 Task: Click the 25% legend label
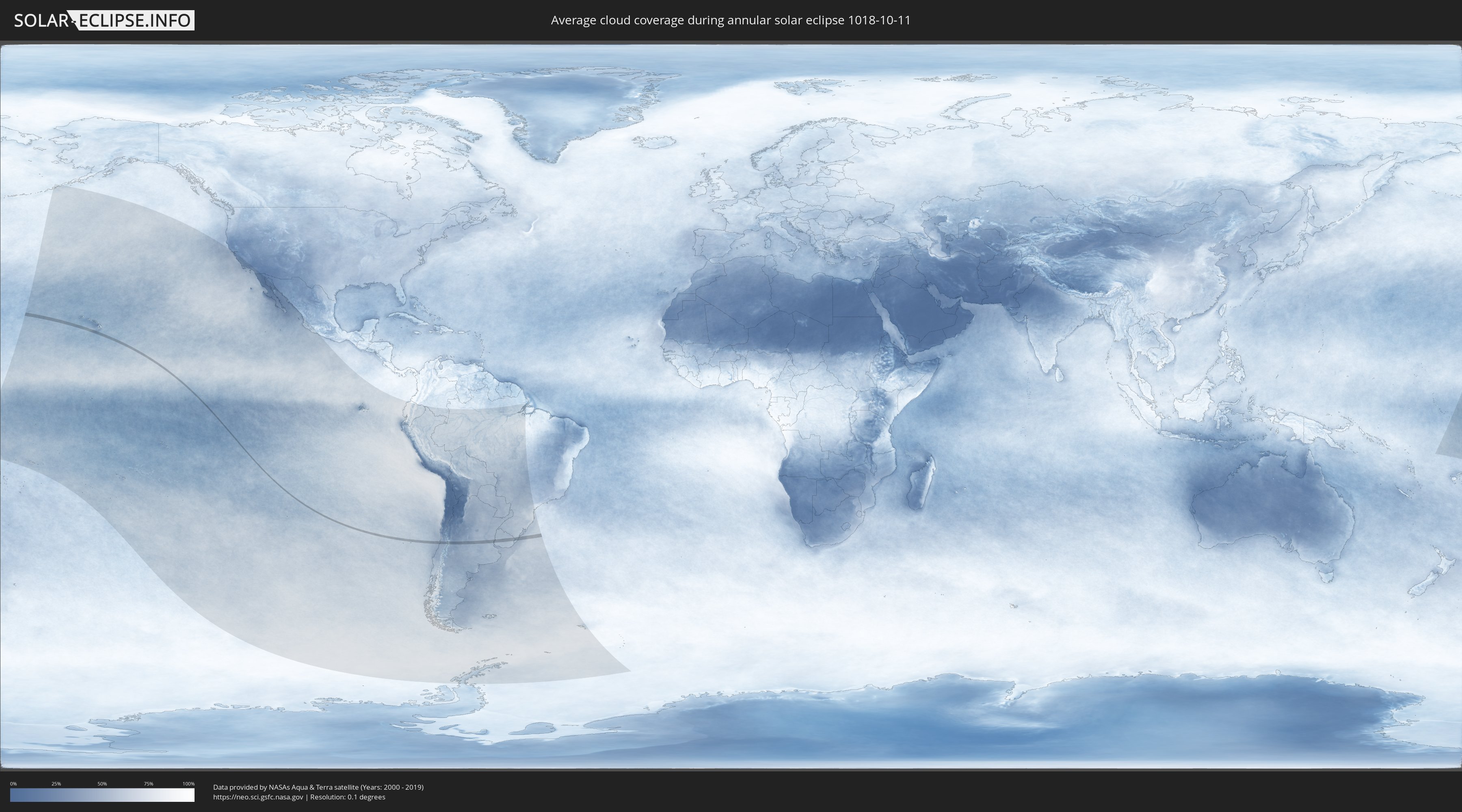[x=56, y=784]
